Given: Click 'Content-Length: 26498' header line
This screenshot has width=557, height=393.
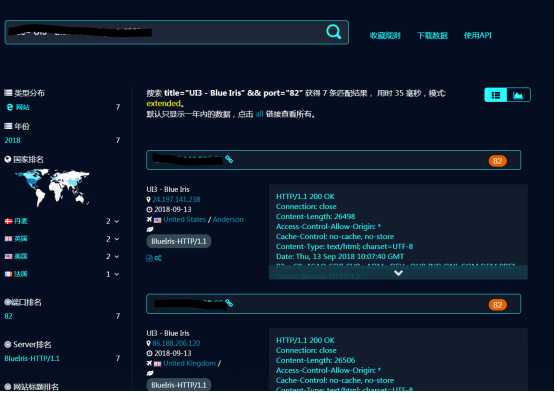Looking at the screenshot, I should click(315, 216).
